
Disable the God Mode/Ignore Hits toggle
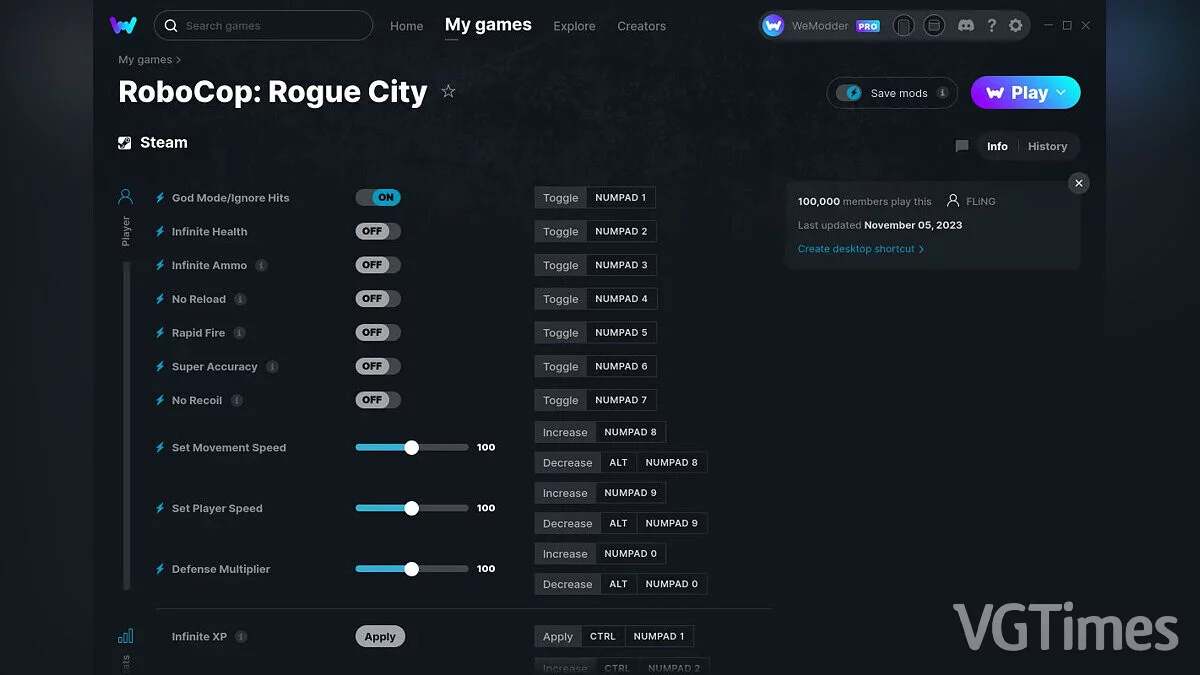pos(378,197)
